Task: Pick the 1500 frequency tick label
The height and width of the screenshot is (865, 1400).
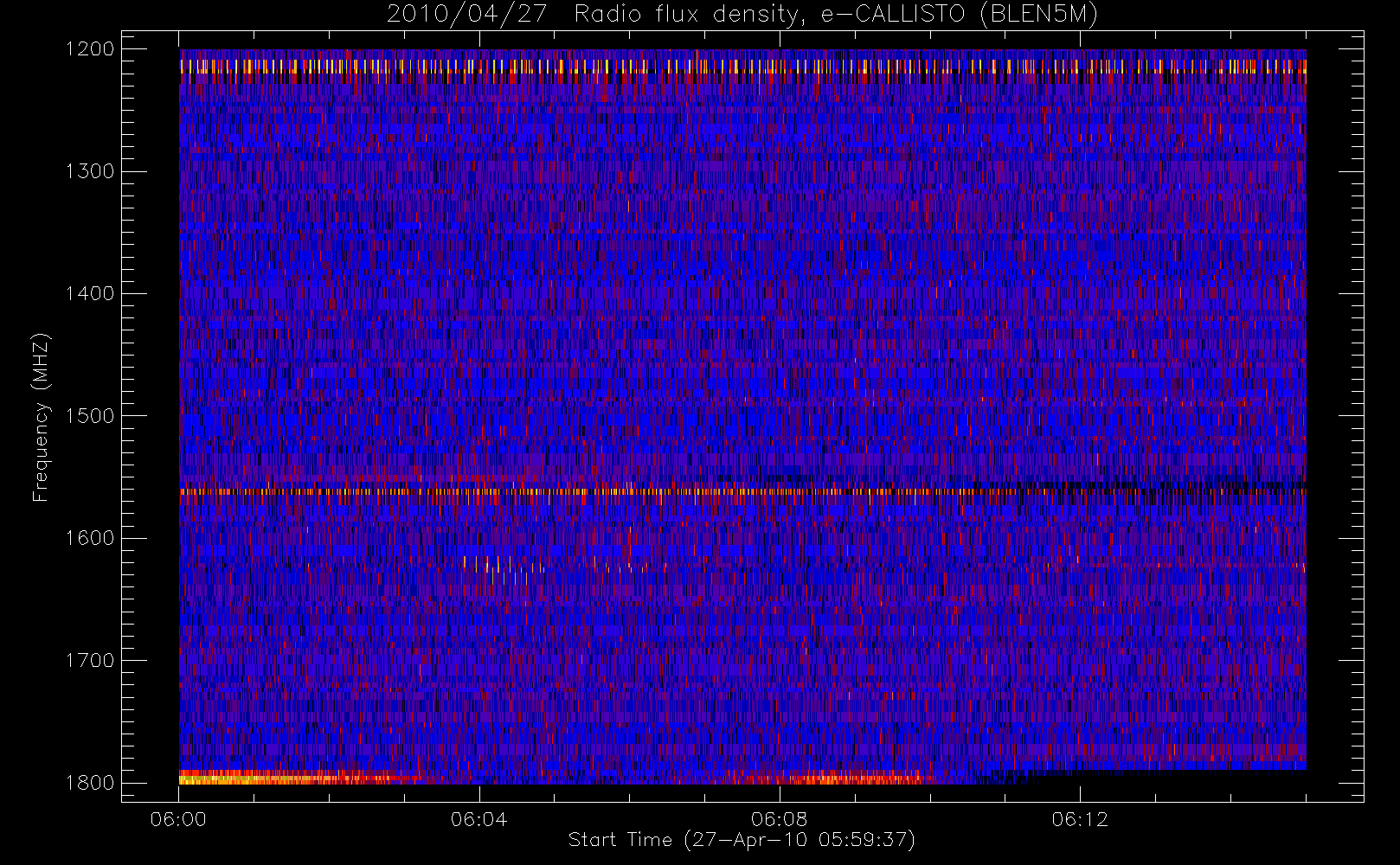Action: point(90,416)
